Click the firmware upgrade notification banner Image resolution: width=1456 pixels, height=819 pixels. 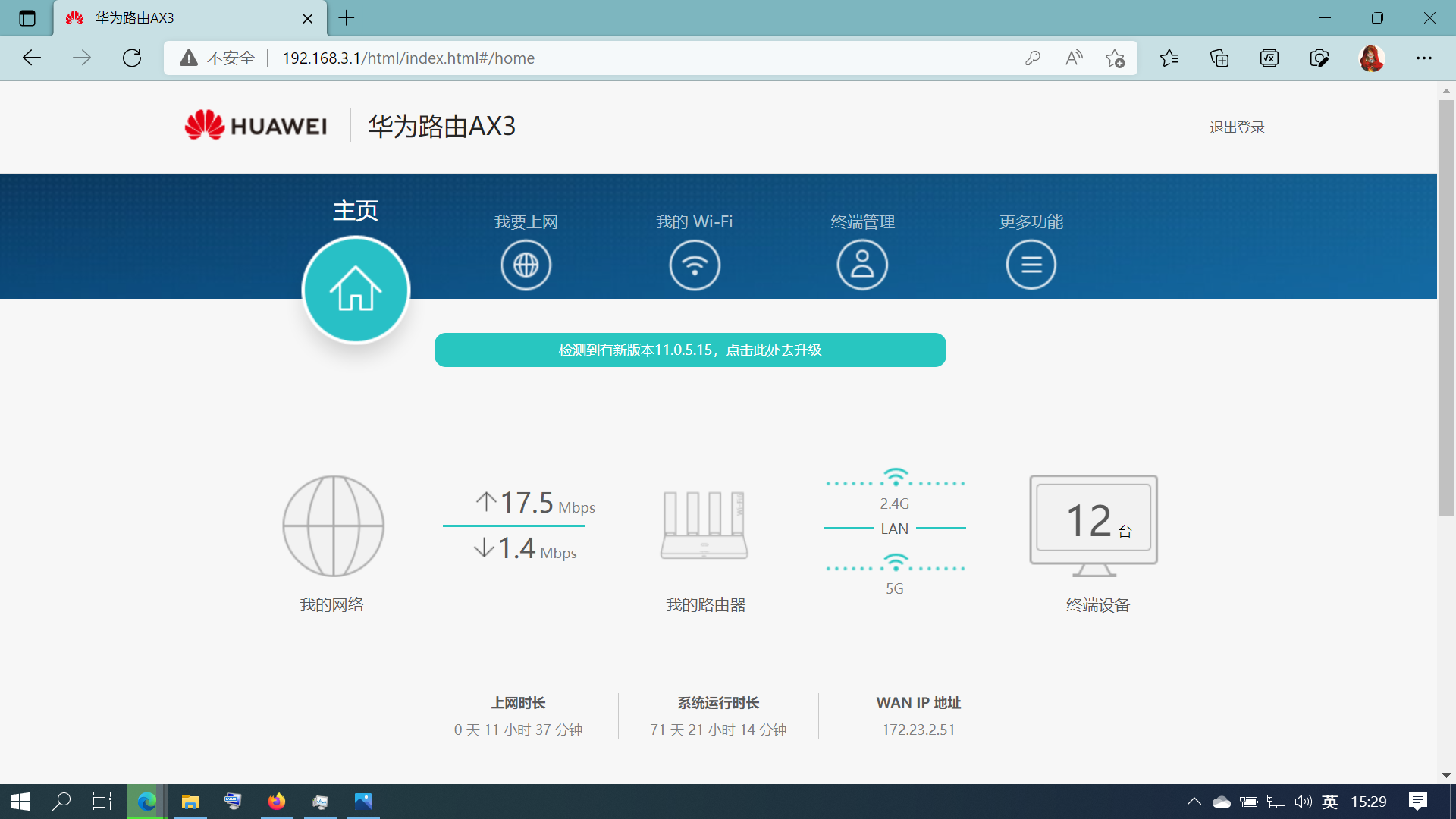(689, 350)
